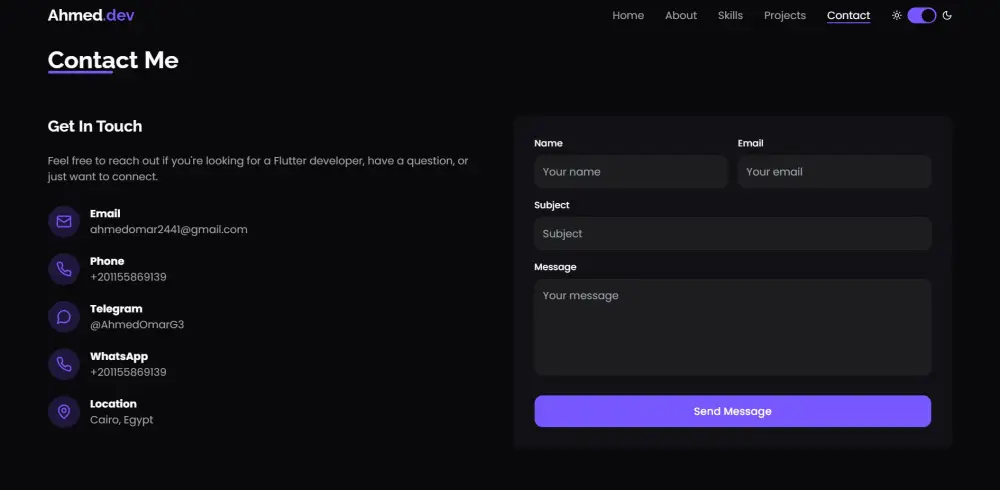Select the Subject input field
Image resolution: width=1000 pixels, height=490 pixels.
click(x=732, y=234)
